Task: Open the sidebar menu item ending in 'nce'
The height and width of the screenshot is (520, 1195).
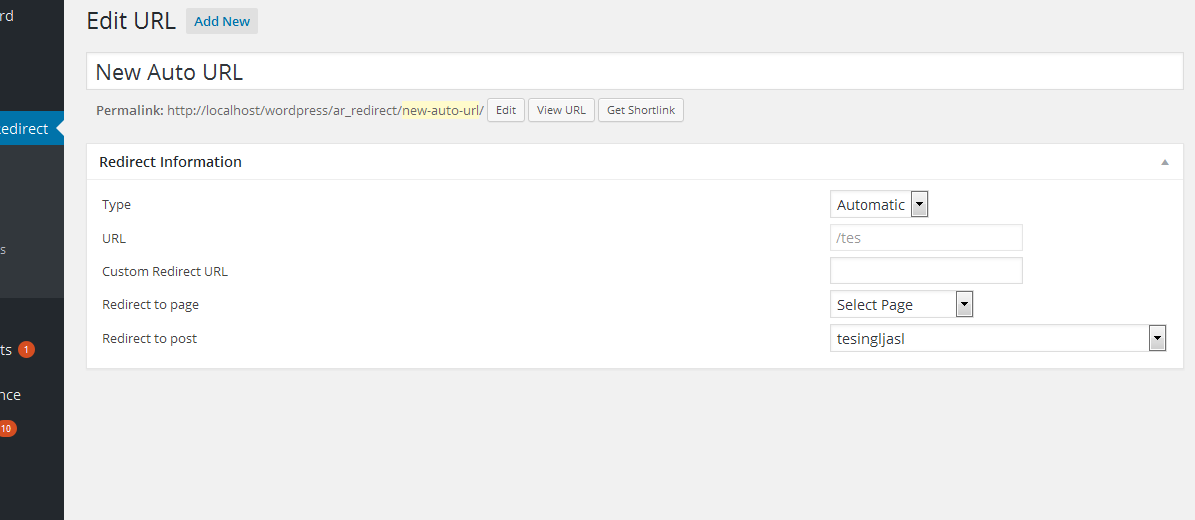Action: (x=10, y=395)
